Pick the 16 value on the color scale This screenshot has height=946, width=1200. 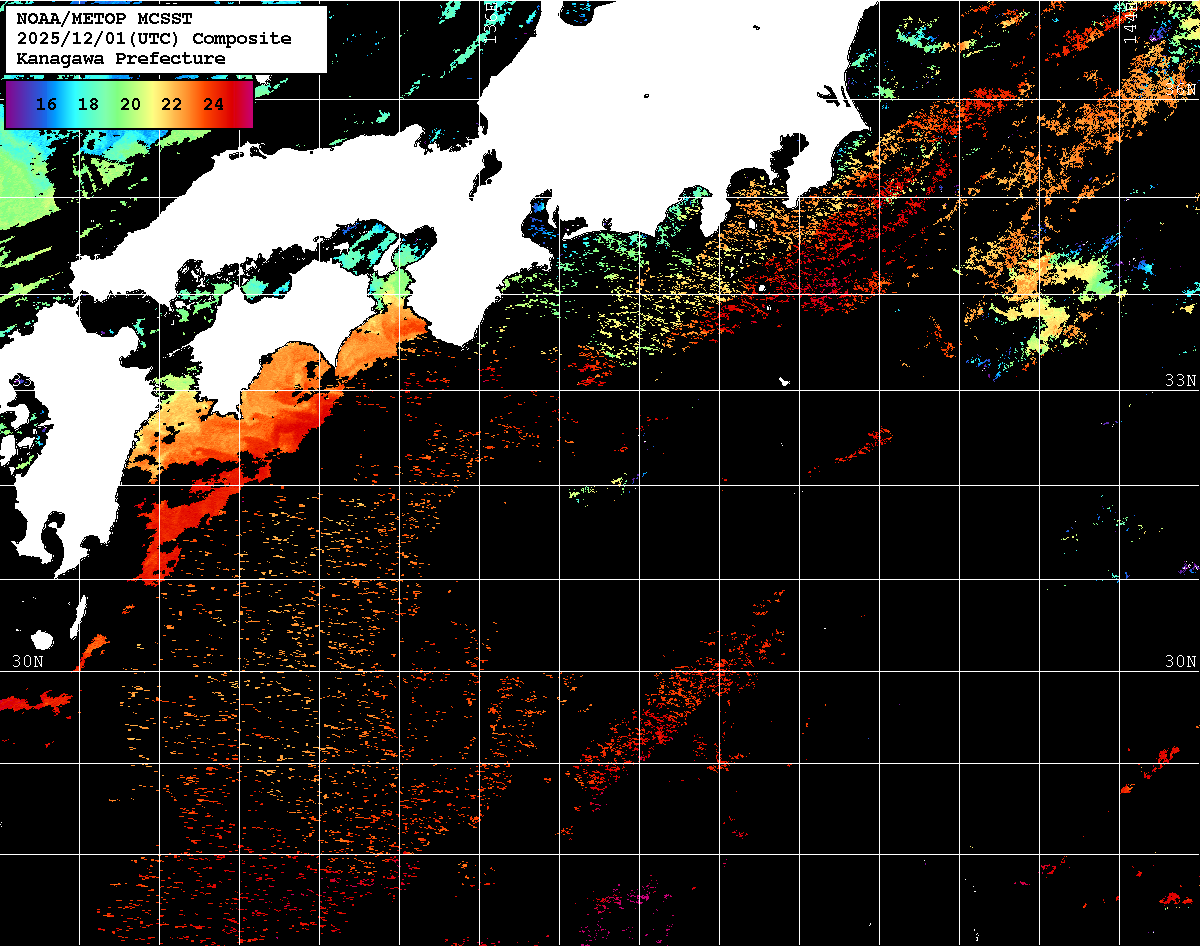(46, 104)
